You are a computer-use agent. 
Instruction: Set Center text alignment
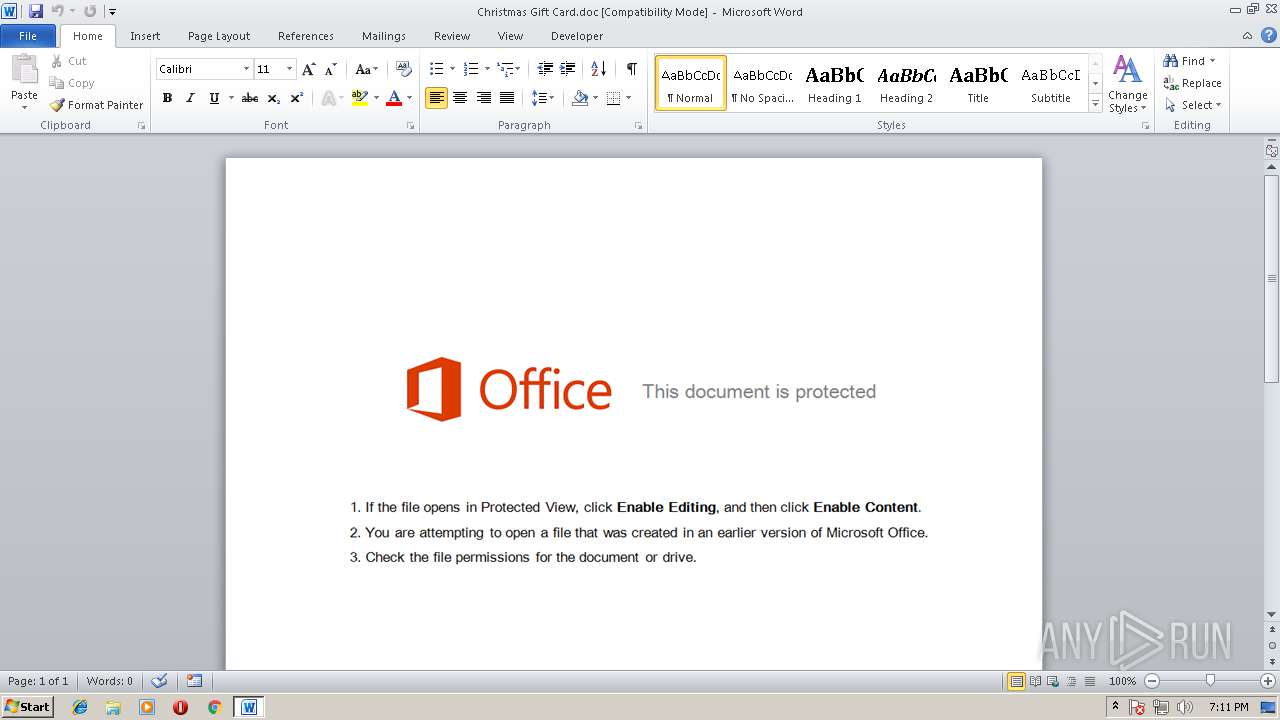click(460, 98)
